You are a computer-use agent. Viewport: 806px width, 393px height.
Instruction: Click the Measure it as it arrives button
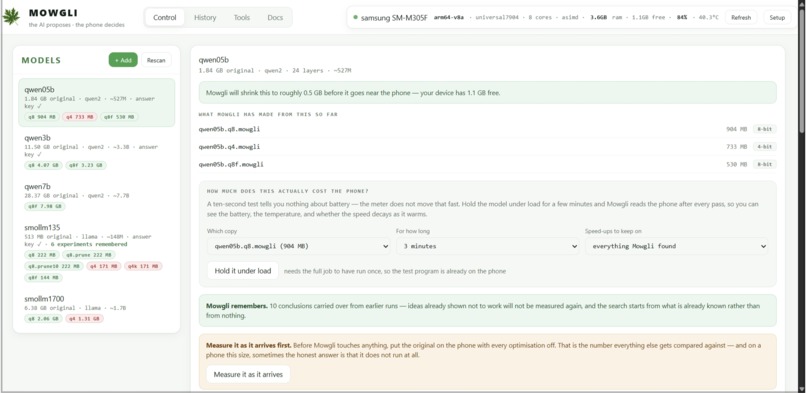coord(248,375)
